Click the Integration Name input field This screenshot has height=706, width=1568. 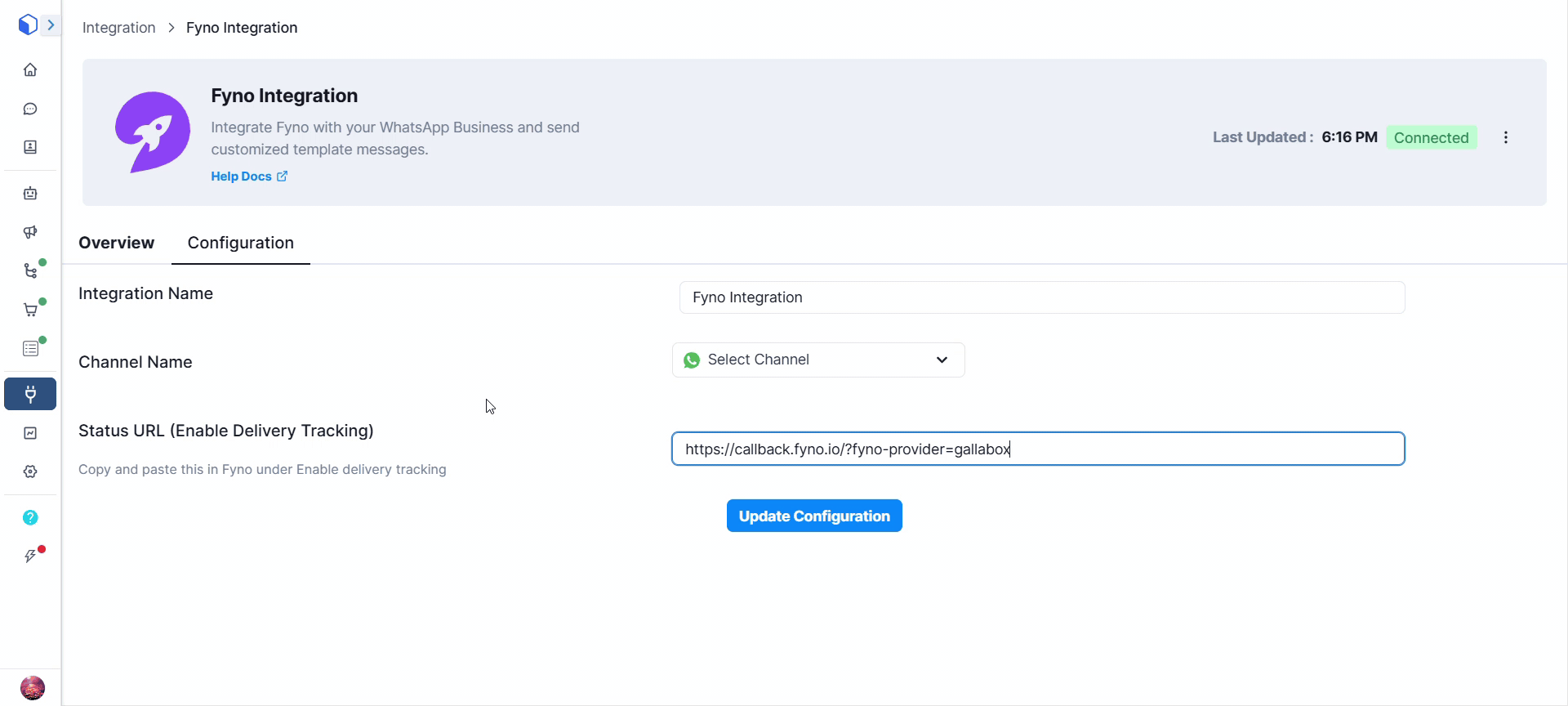click(x=1041, y=297)
